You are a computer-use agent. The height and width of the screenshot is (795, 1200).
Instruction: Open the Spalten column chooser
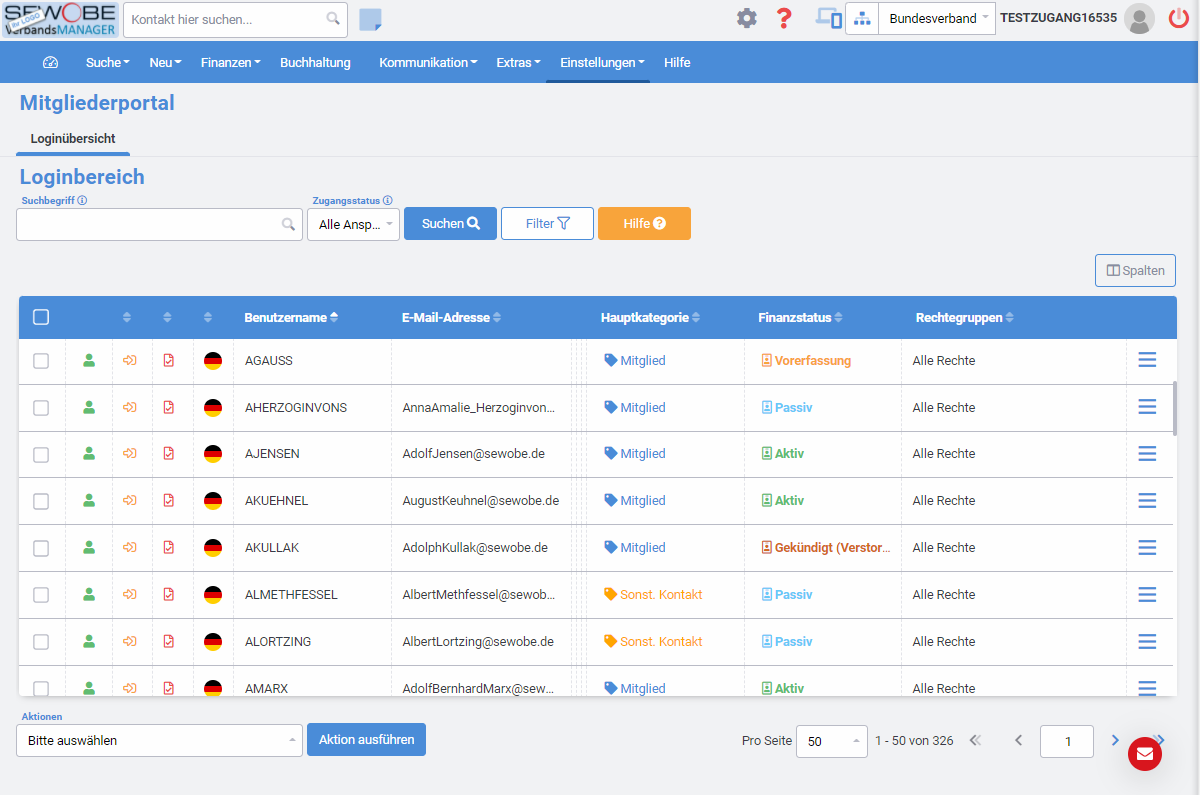[x=1135, y=270]
